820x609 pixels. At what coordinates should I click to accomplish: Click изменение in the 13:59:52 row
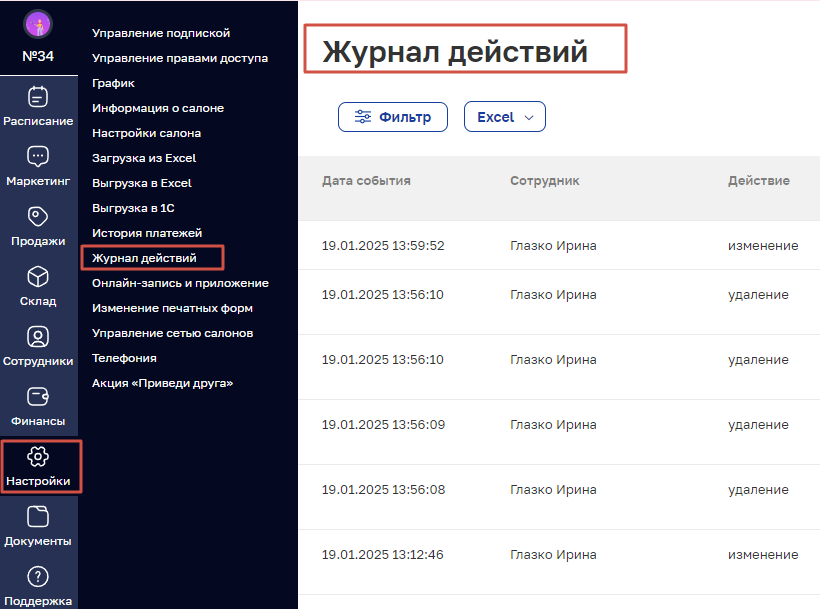763,246
